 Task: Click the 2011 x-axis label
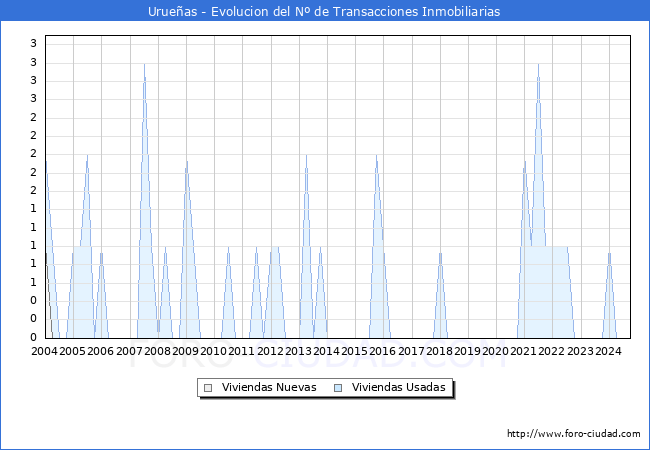coord(242,351)
